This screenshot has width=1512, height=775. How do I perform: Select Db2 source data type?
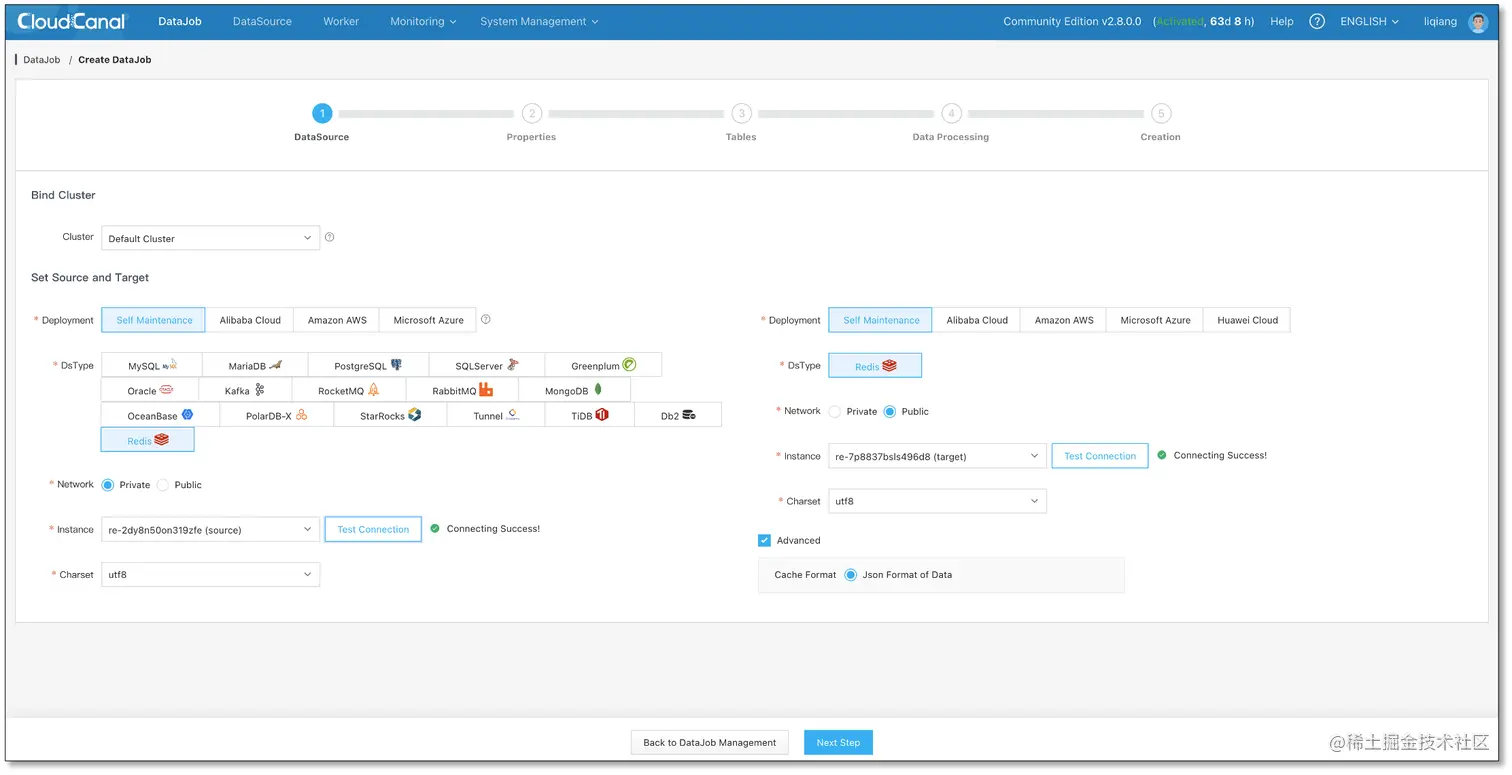(678, 416)
